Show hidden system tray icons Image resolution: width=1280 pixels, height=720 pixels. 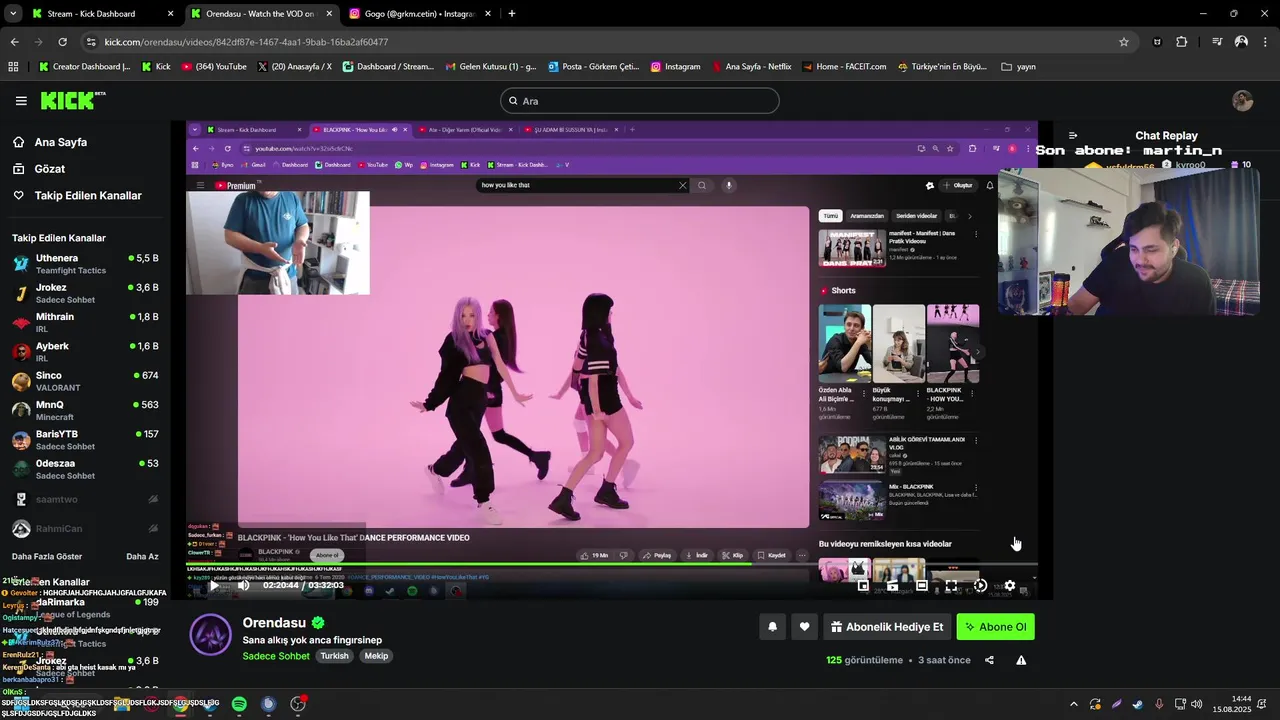pos(1074,704)
